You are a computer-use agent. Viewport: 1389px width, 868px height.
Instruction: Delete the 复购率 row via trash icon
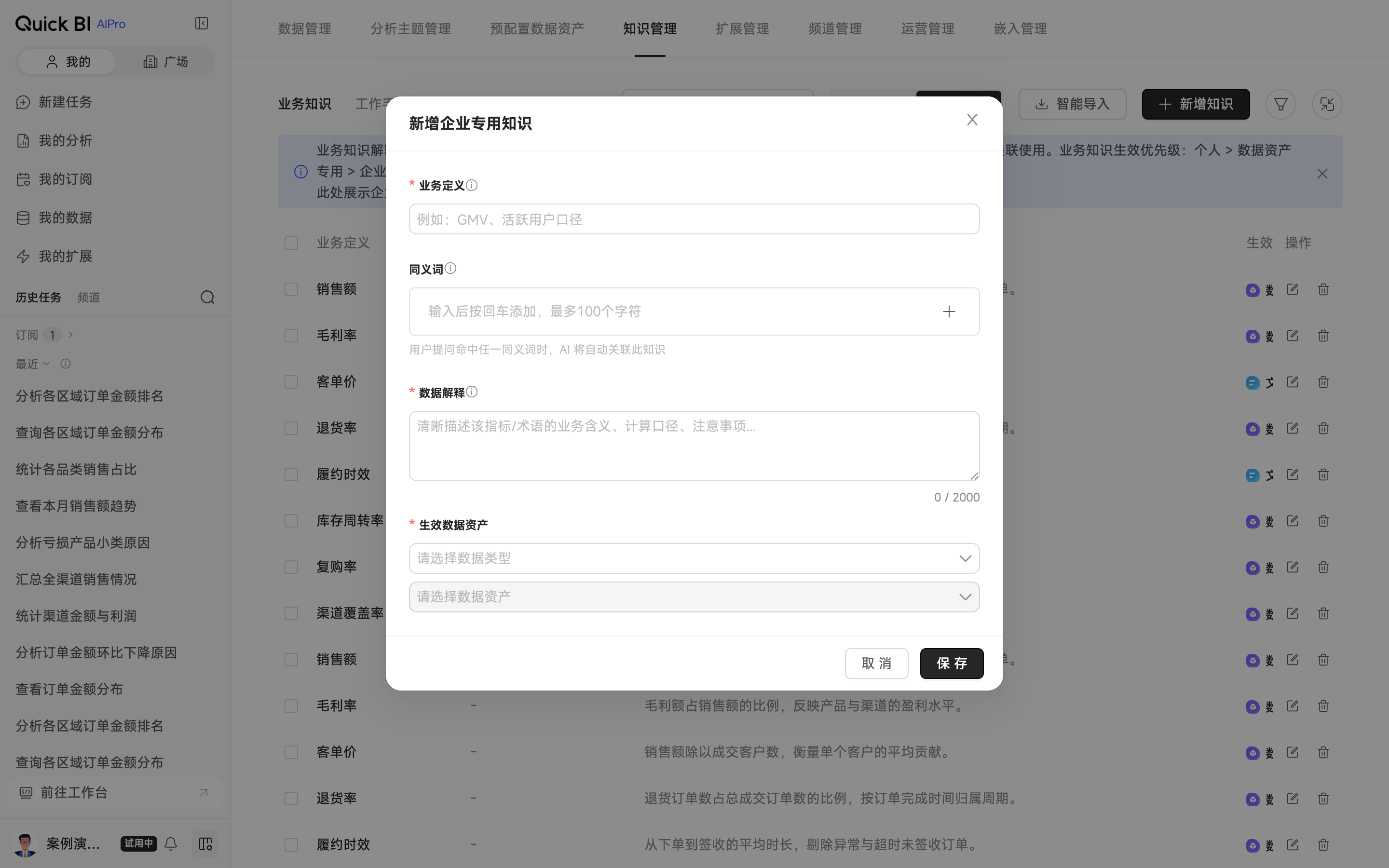tap(1323, 567)
